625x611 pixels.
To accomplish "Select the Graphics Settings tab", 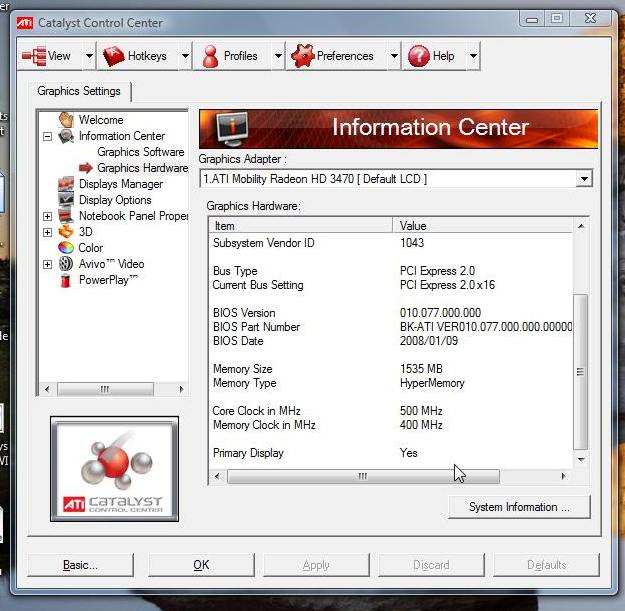I will pyautogui.click(x=79, y=91).
